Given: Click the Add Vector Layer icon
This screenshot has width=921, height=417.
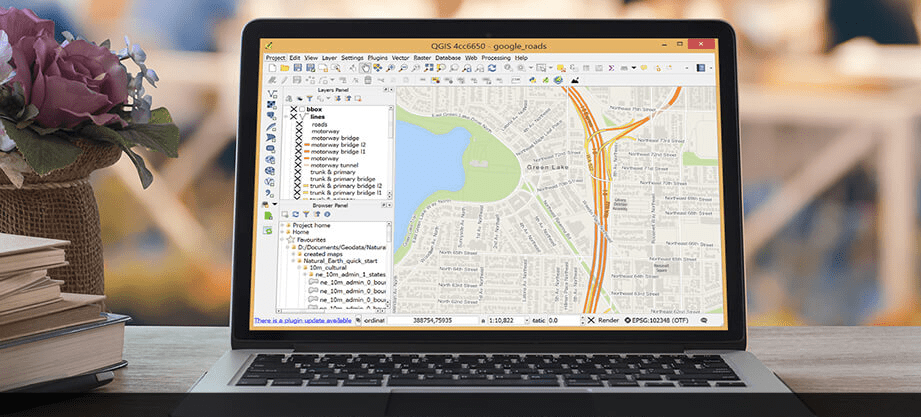Looking at the screenshot, I should coord(271,93).
